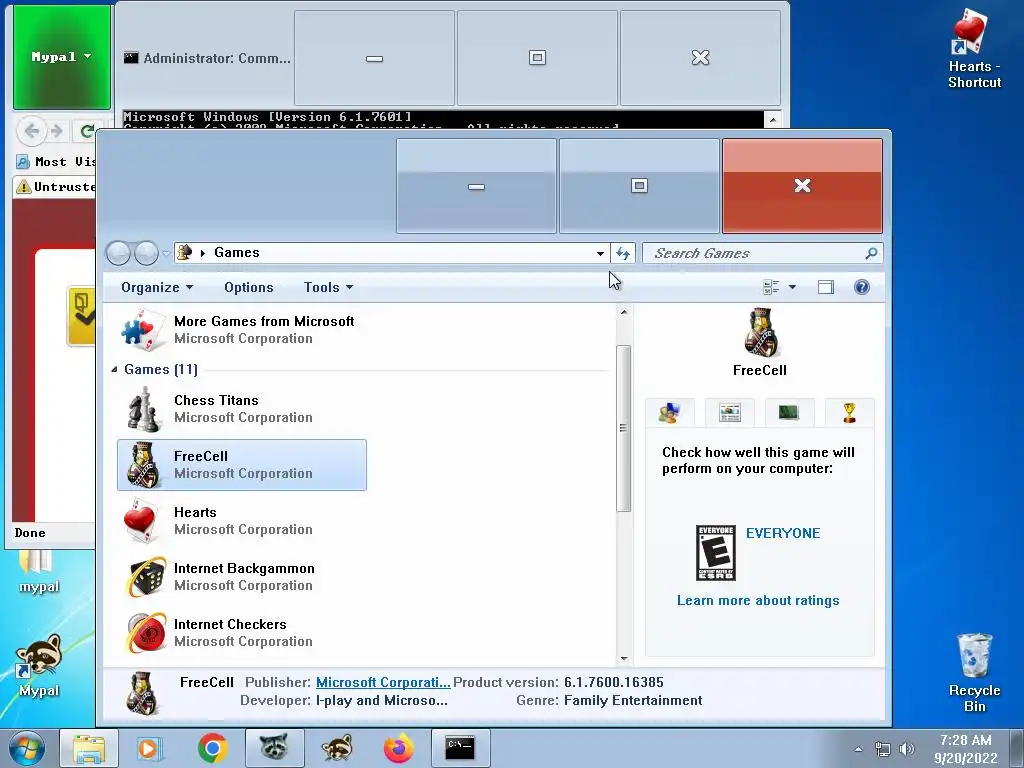Open the More Games from Microsoft puzzle icon
Image resolution: width=1024 pixels, height=768 pixels.
(143, 330)
